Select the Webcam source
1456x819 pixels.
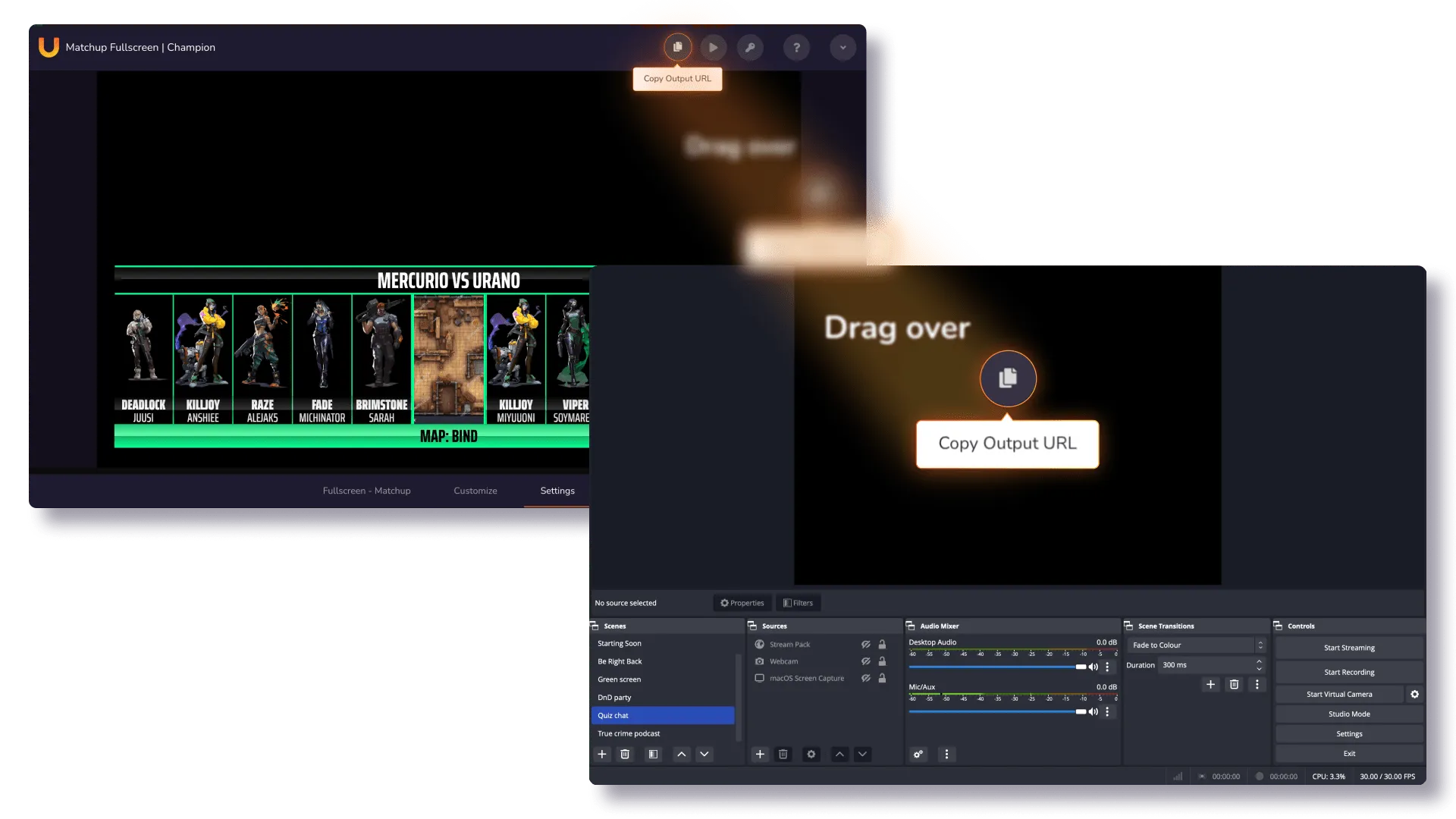pyautogui.click(x=783, y=661)
